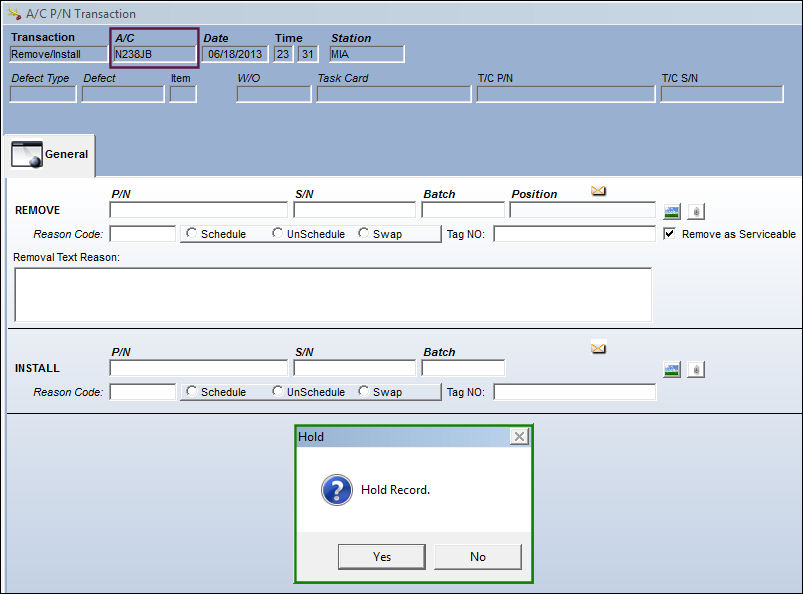
Task: Focus the Task Card field
Action: (x=394, y=94)
